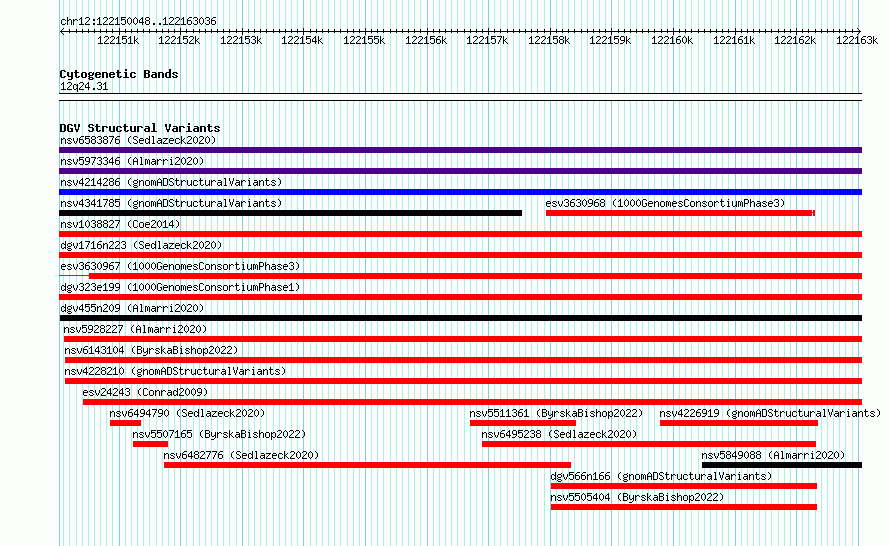Select the red bar under dgv1716n223
The image size is (890, 546).
coord(460,255)
